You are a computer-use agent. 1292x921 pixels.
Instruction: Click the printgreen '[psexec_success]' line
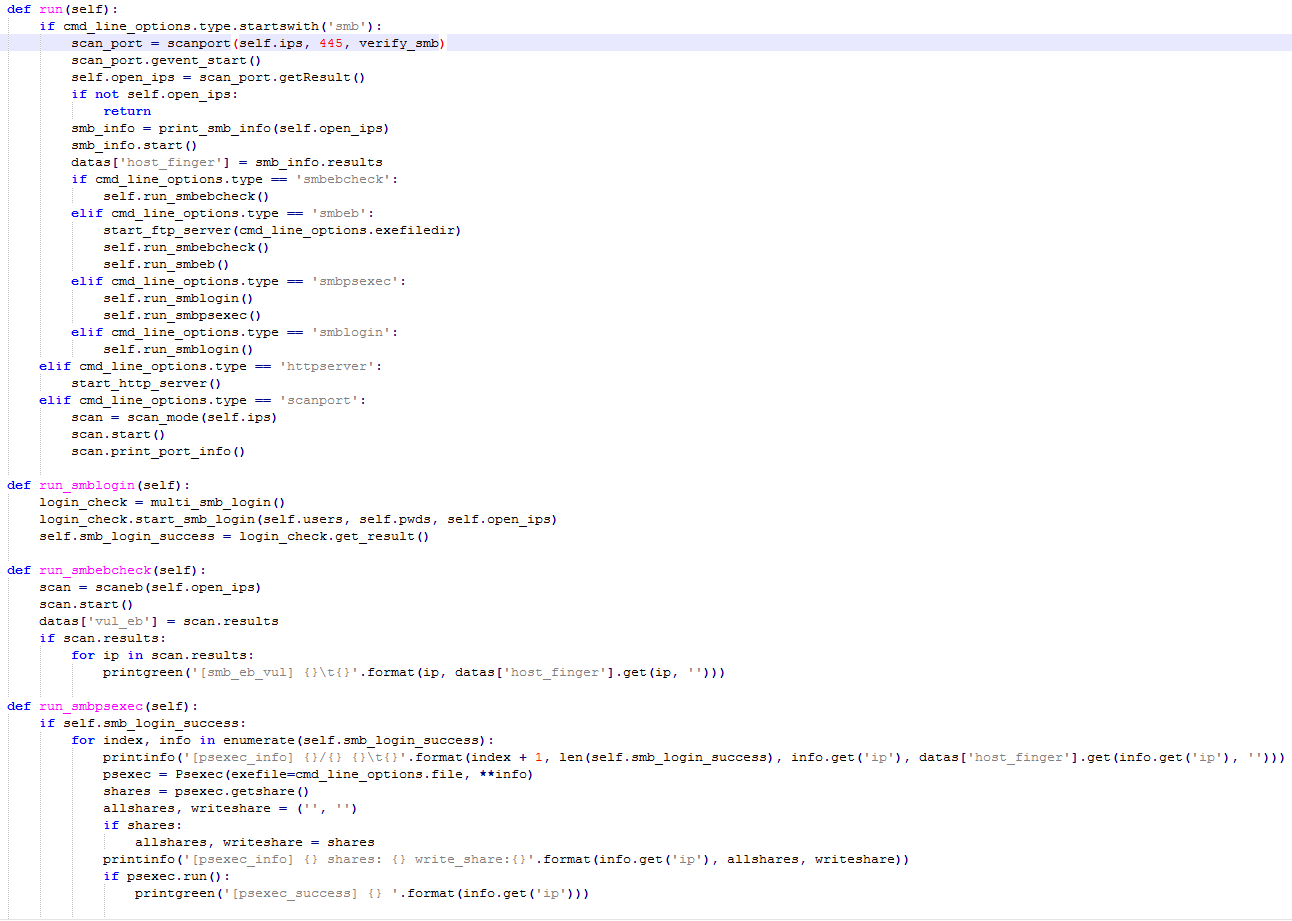tap(362, 893)
